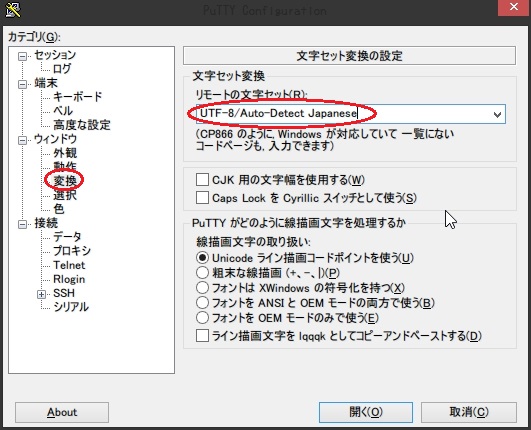Select 動作 category

point(65,167)
